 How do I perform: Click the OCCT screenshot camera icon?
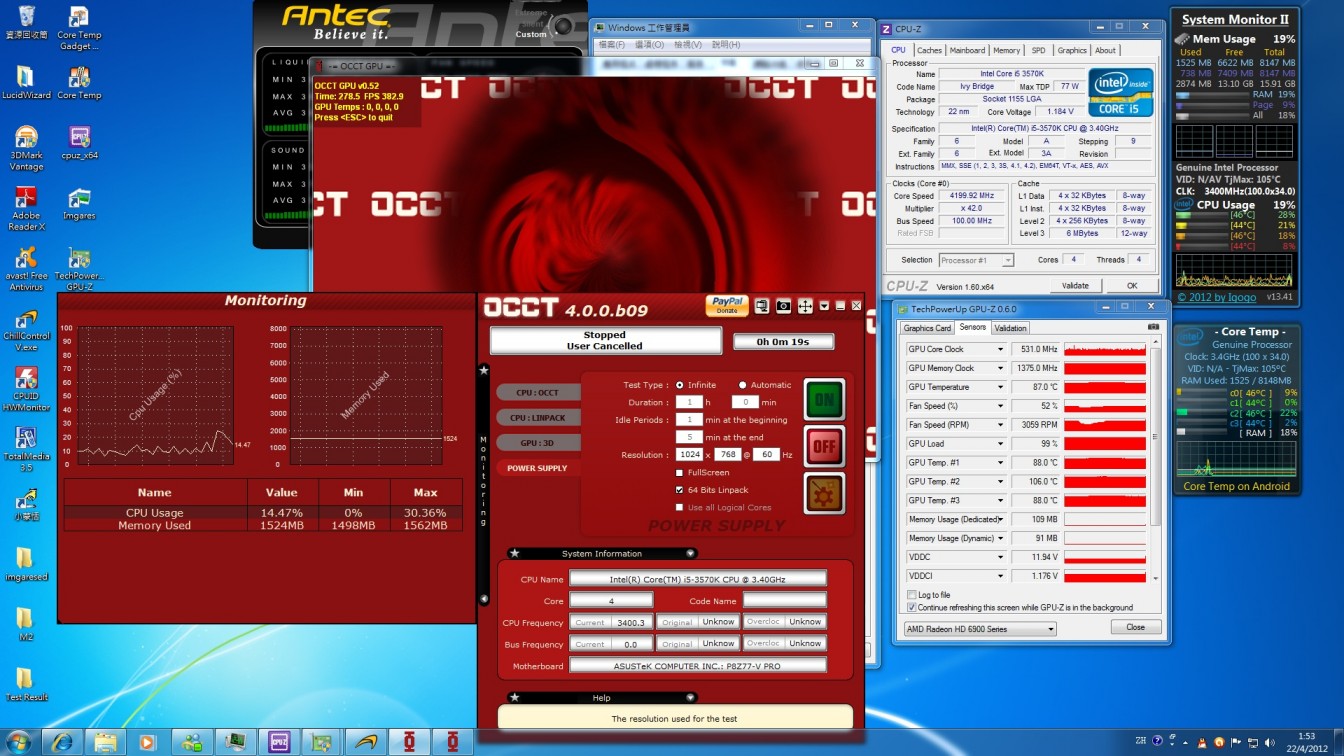tap(783, 306)
